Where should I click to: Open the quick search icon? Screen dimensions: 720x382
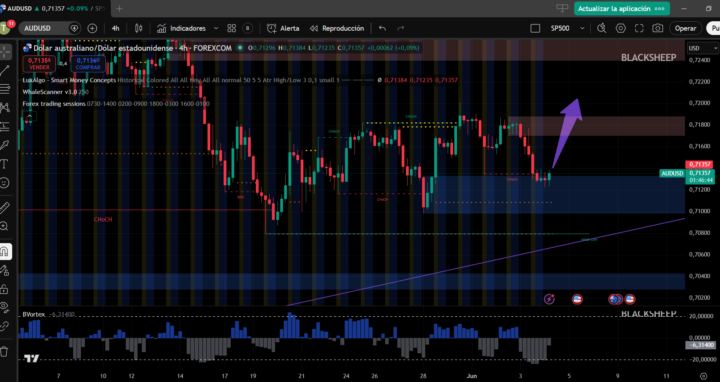point(602,28)
